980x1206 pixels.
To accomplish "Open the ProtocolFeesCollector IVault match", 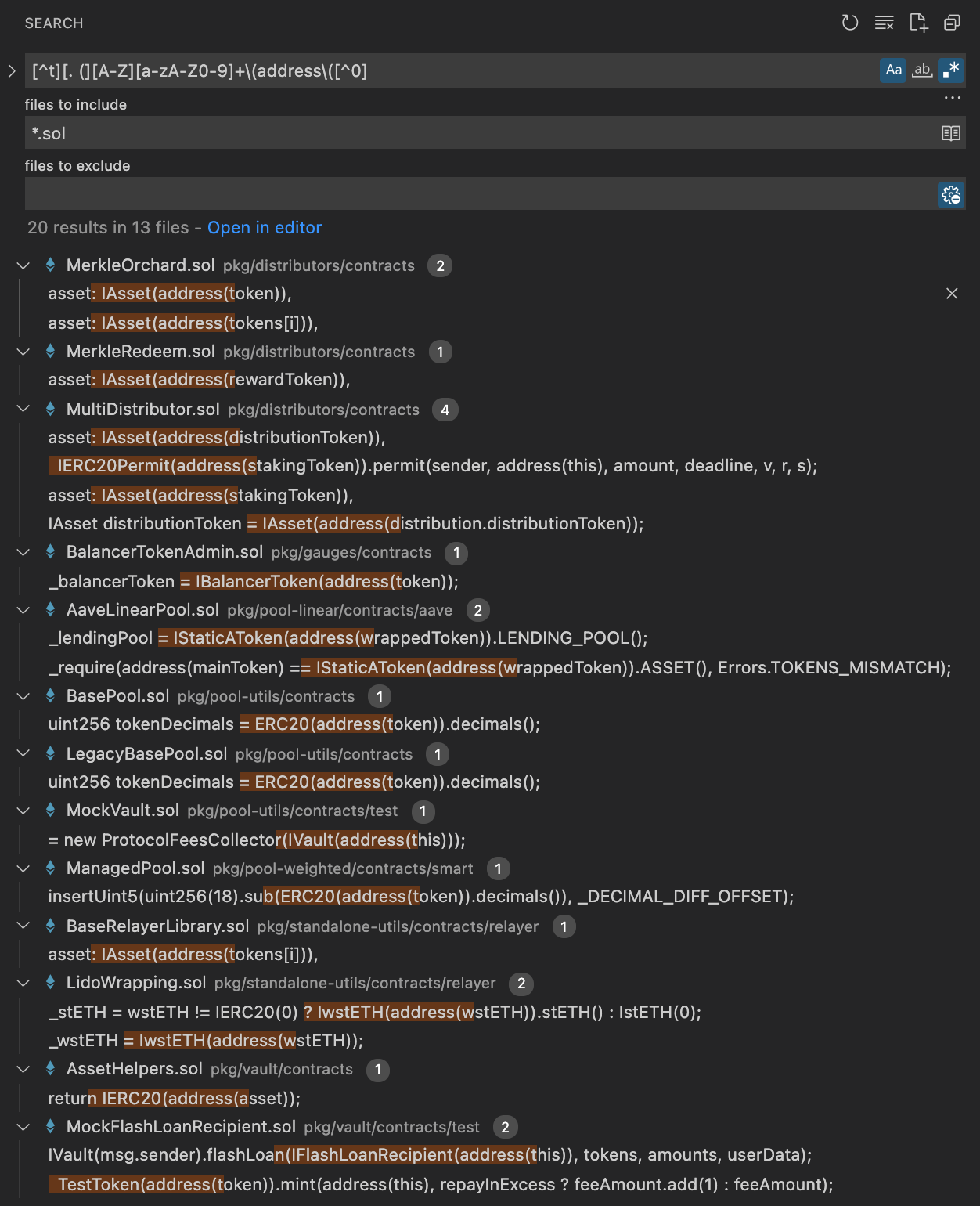I will click(257, 840).
